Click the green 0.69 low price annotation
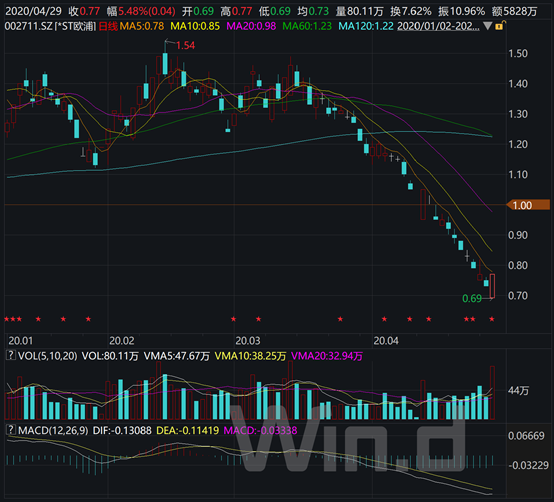Image resolution: width=554 pixels, height=502 pixels. (x=472, y=299)
